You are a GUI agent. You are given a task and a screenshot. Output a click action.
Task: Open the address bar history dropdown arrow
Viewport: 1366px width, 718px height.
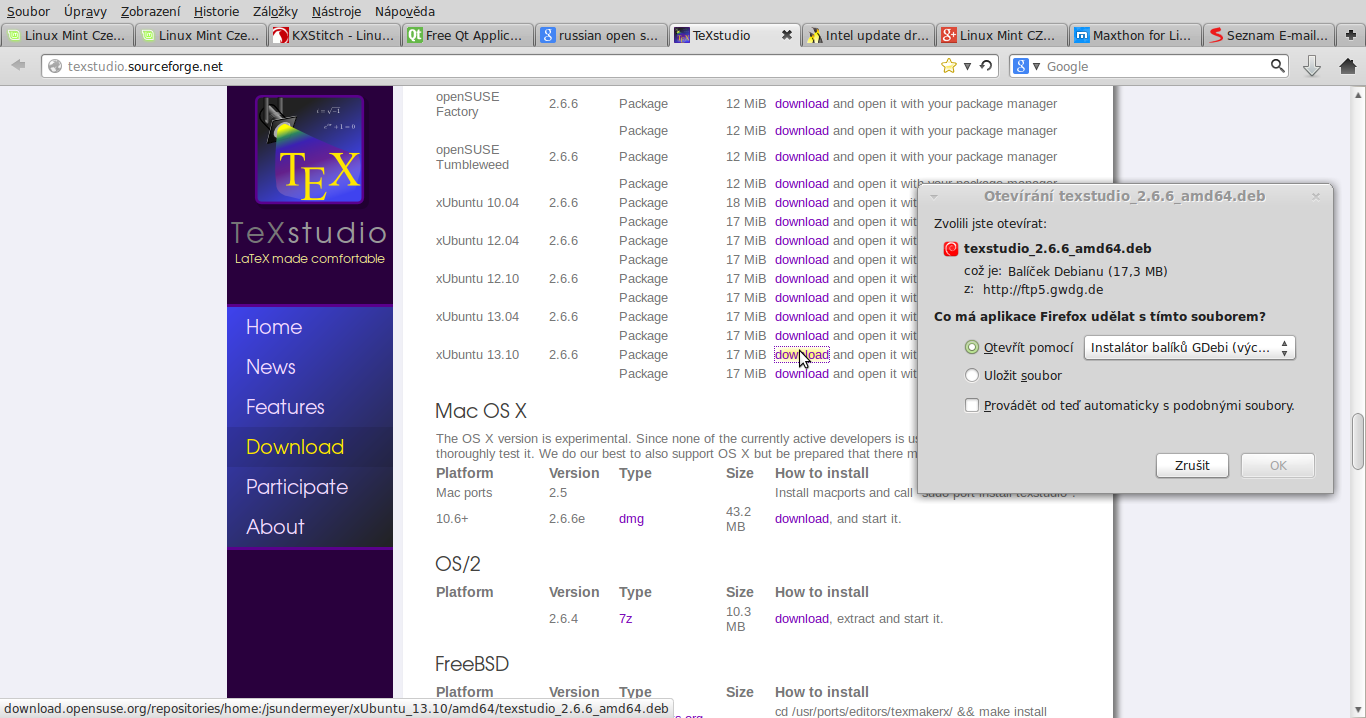967,66
